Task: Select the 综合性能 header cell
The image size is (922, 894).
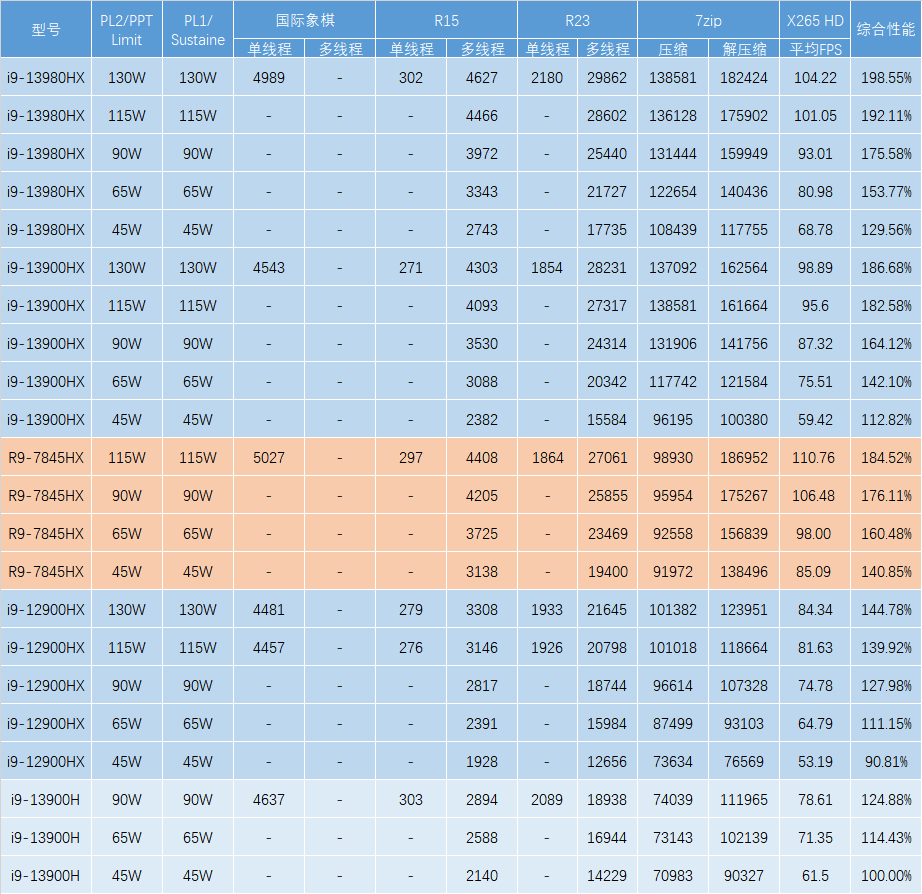Action: [886, 29]
